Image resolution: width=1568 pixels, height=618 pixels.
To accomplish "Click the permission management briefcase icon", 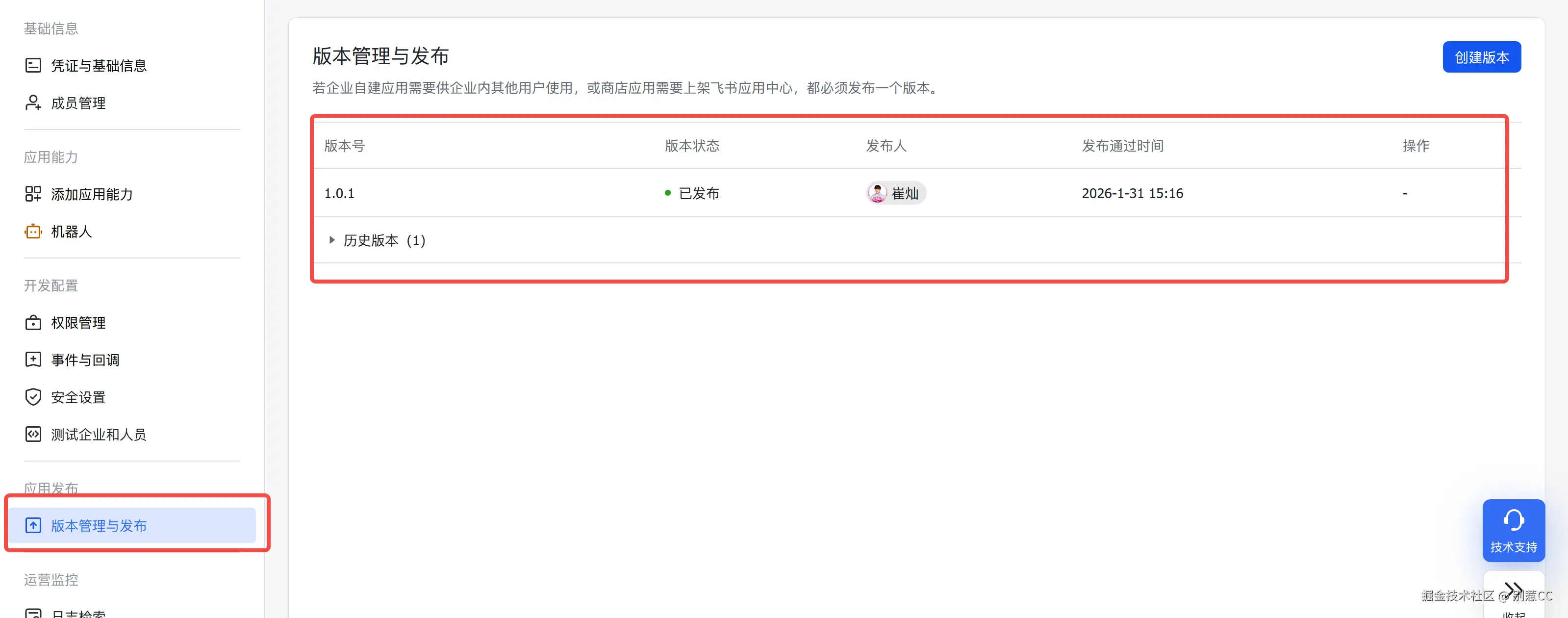I will click(33, 323).
